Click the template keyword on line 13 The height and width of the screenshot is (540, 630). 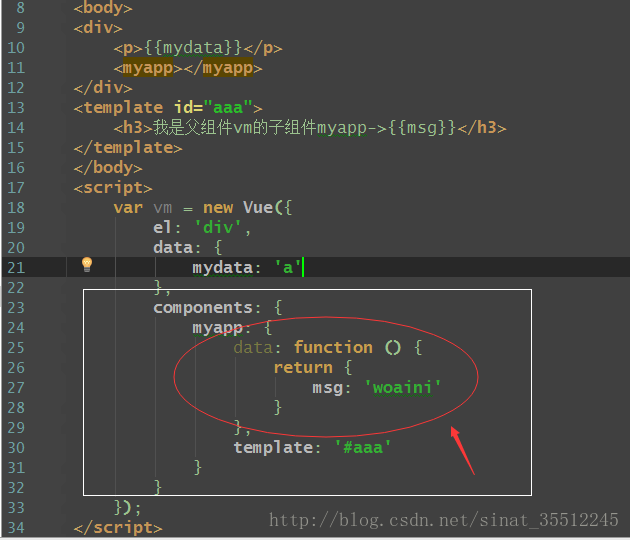(123, 108)
